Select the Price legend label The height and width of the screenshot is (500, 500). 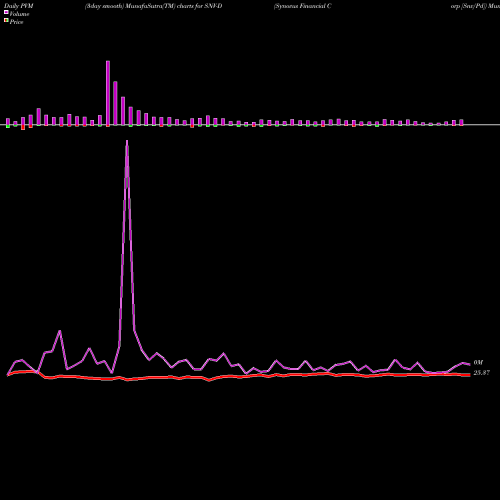coord(16,22)
